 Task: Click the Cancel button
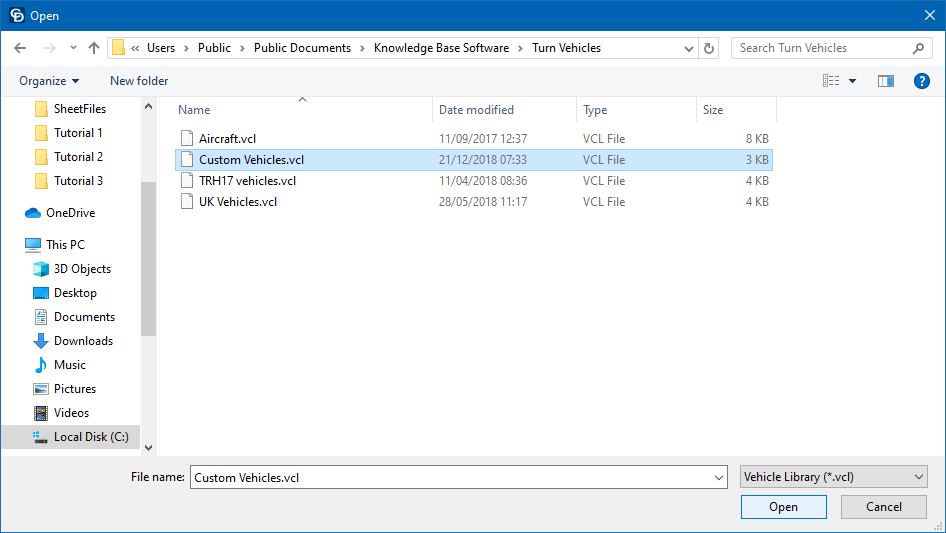[884, 507]
